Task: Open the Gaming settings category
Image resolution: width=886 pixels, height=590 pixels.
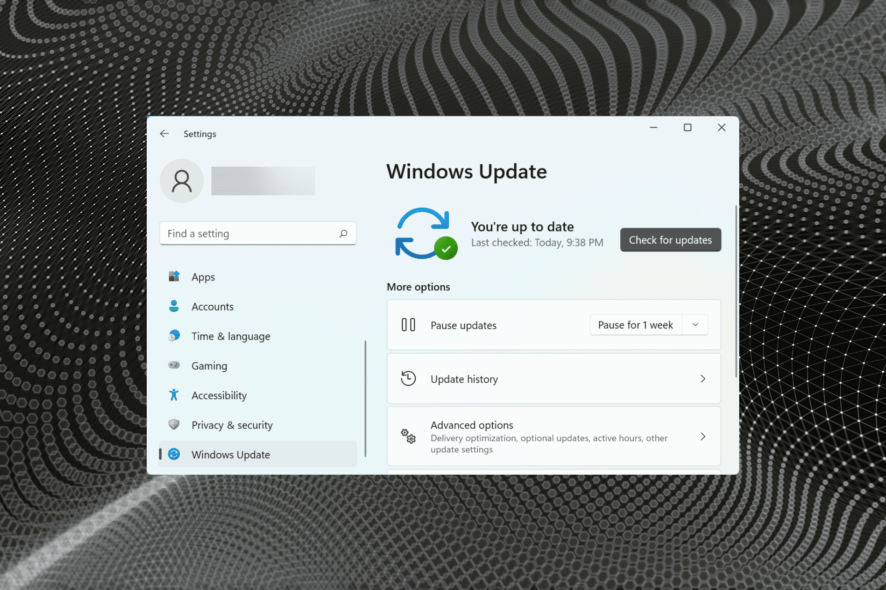Action: [x=258, y=366]
